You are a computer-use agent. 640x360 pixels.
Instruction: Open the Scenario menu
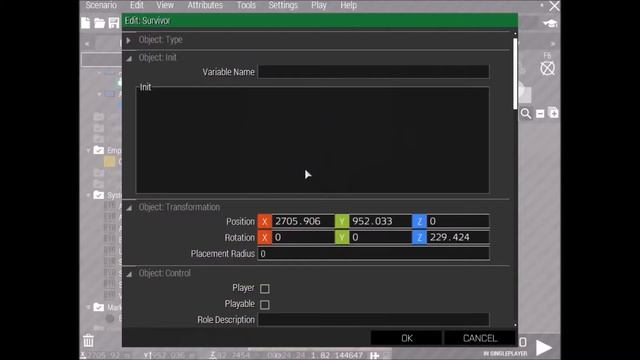(101, 5)
